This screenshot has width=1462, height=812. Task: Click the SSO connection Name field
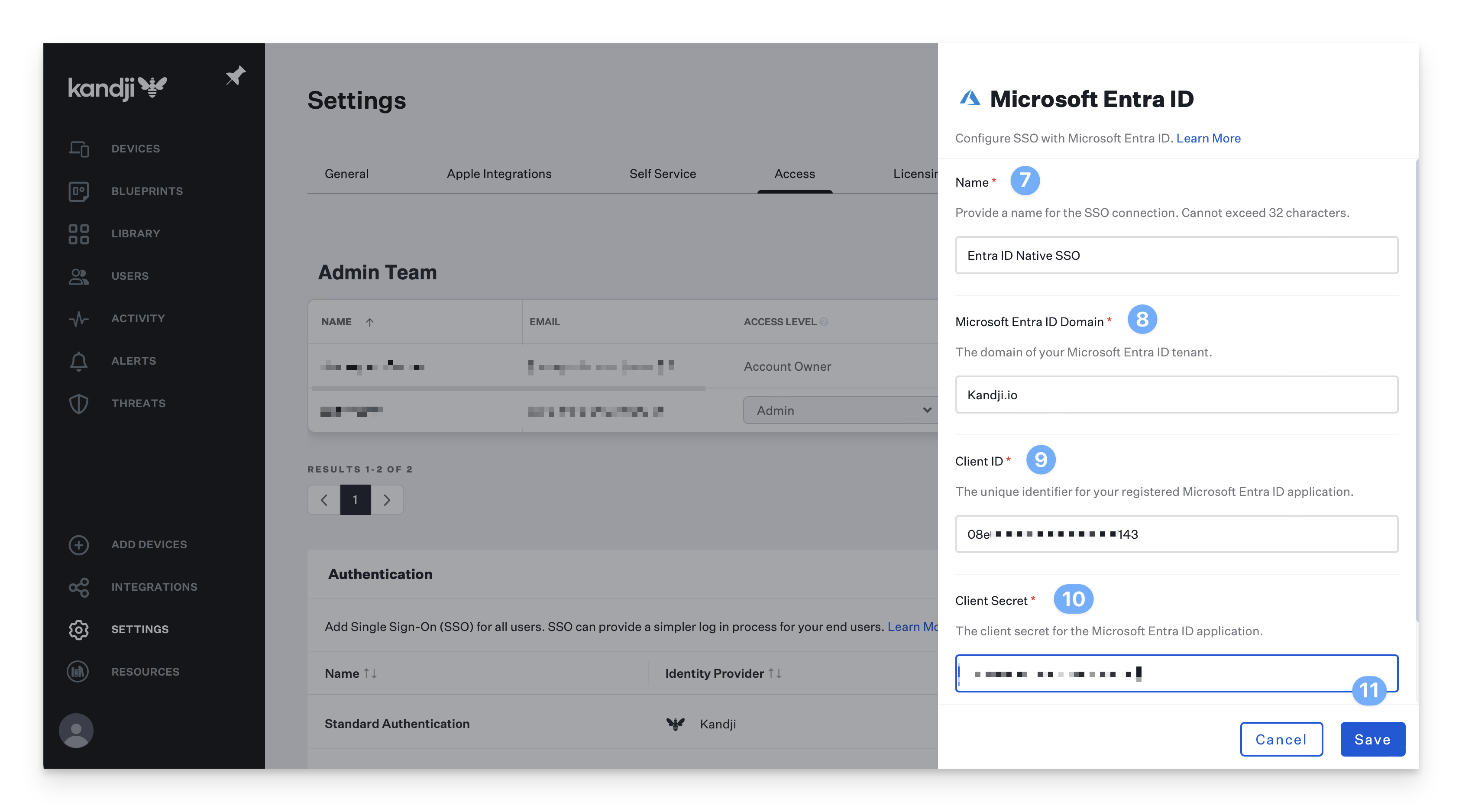(x=1177, y=256)
